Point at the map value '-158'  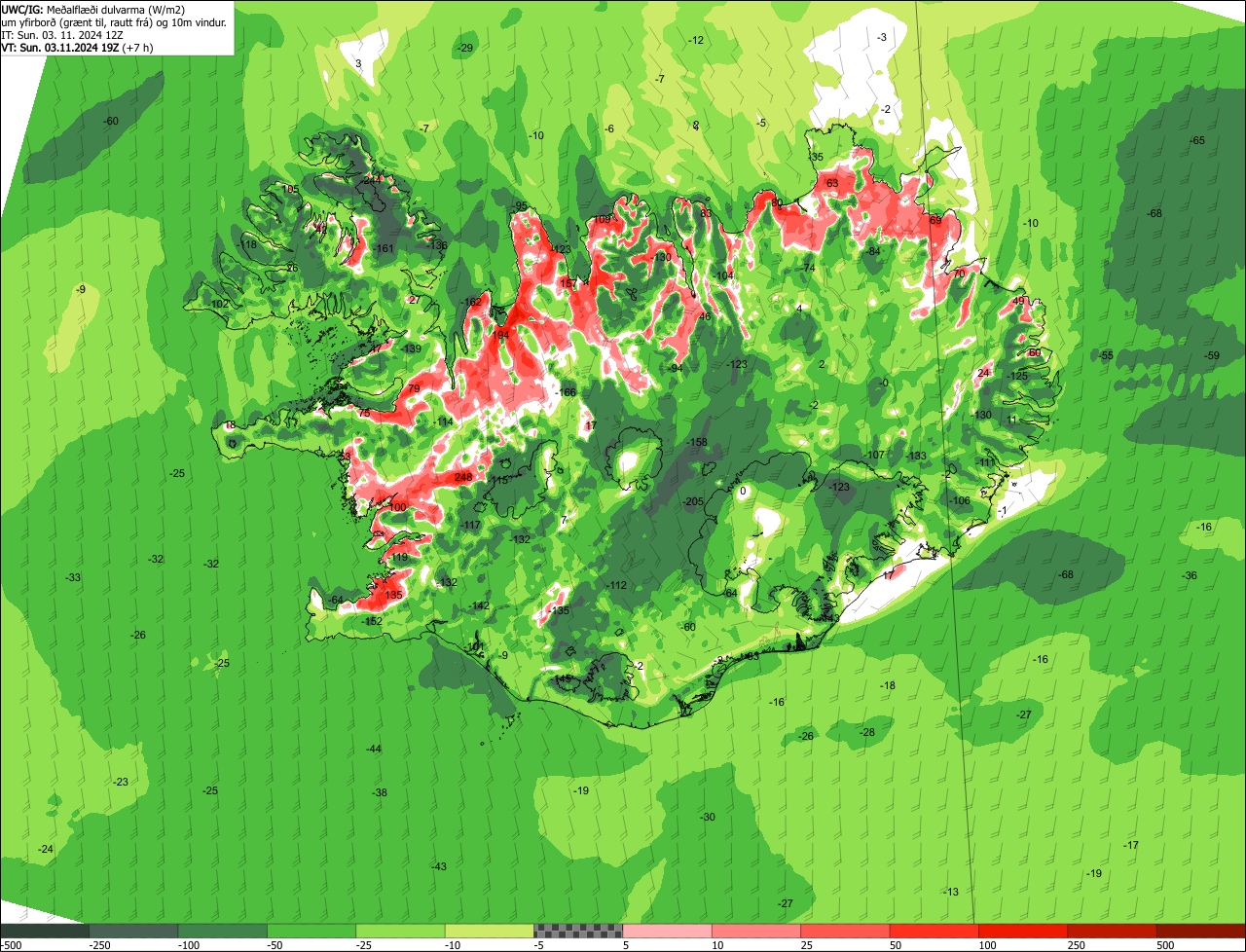point(698,443)
